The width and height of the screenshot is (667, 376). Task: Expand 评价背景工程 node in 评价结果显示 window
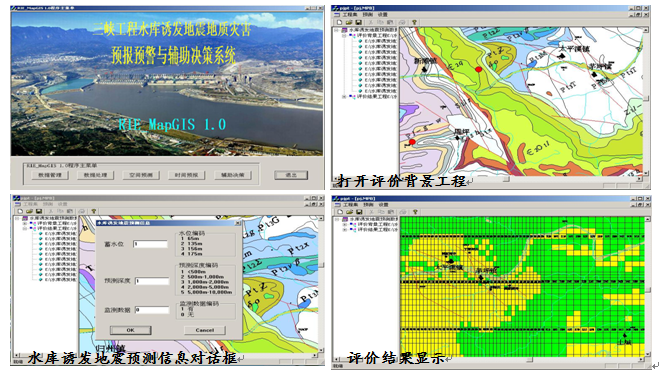[345, 225]
